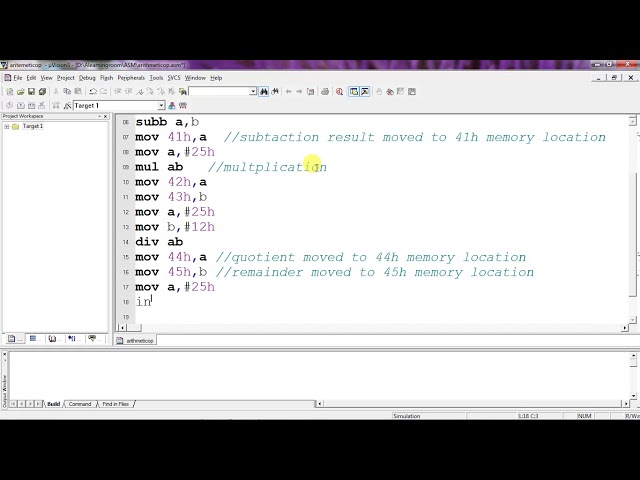Open the Tools menu

click(x=156, y=78)
